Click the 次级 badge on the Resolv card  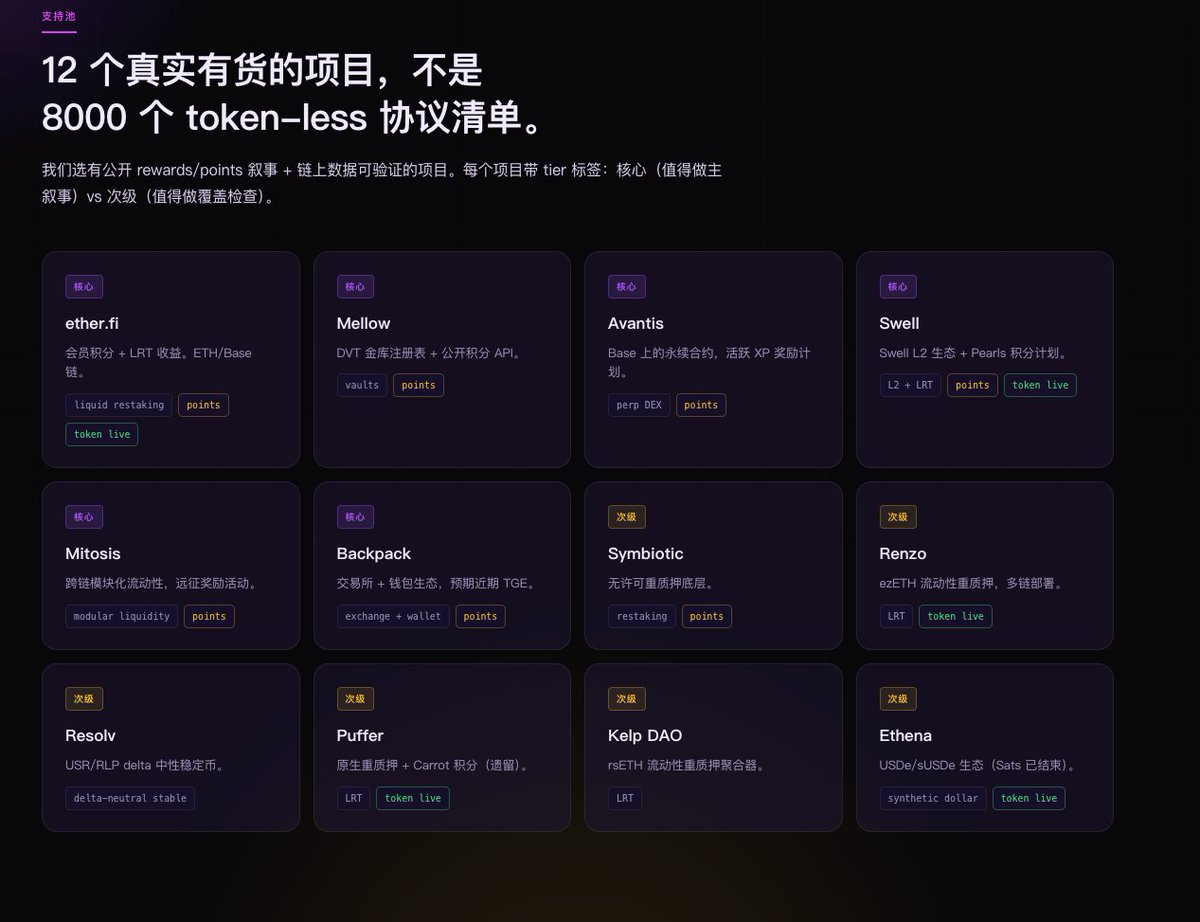coord(84,699)
